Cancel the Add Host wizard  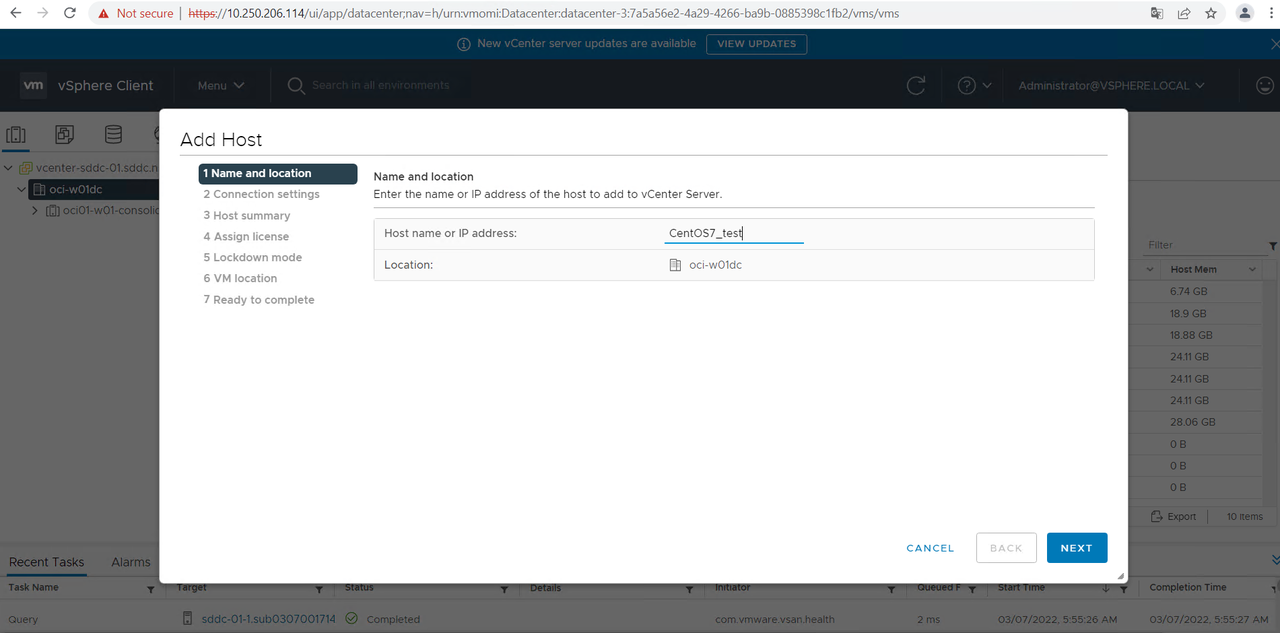[x=930, y=548]
